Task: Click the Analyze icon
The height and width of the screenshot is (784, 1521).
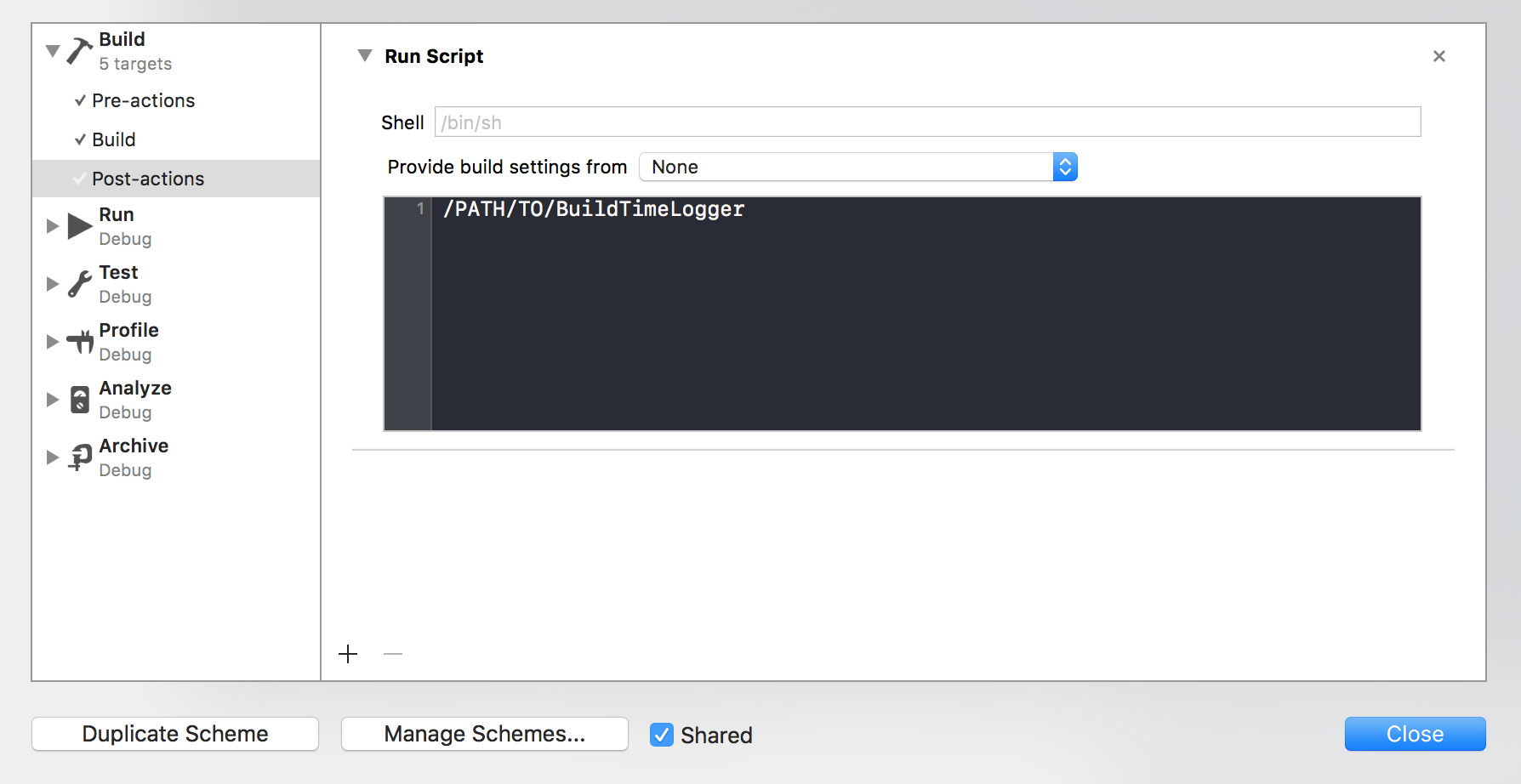Action: click(79, 400)
